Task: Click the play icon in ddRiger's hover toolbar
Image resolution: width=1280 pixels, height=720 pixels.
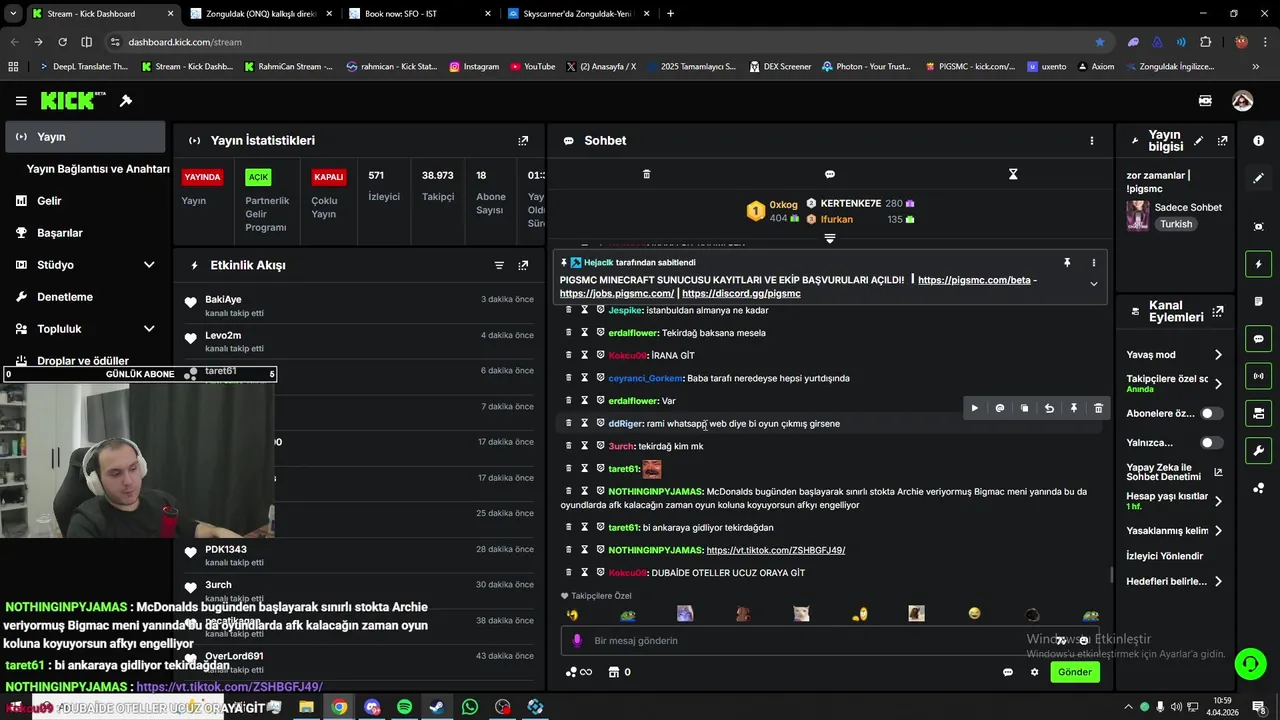Action: pyautogui.click(x=975, y=408)
